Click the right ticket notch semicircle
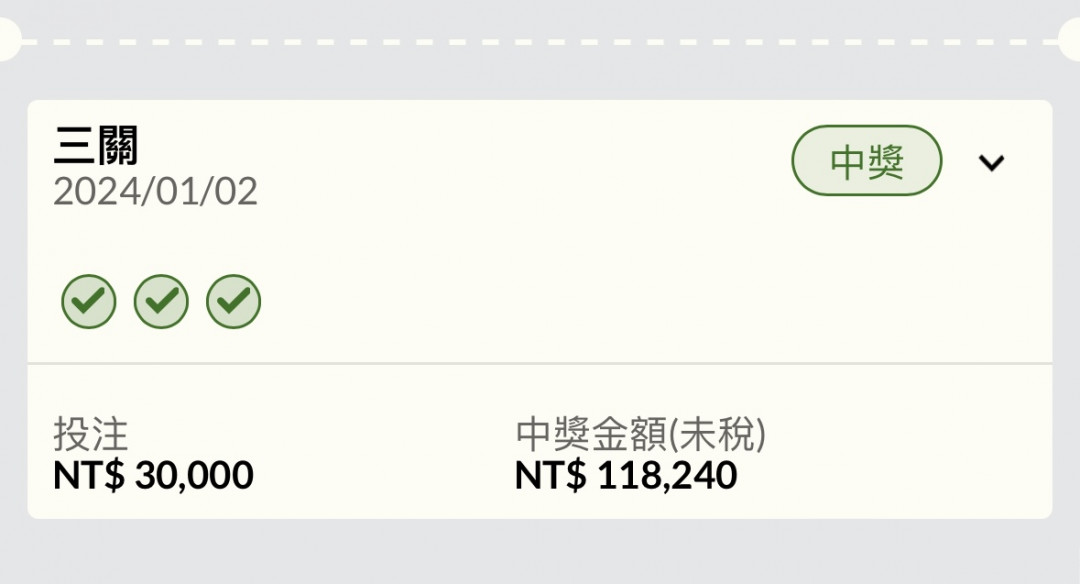The height and width of the screenshot is (584, 1080). coord(1070,40)
